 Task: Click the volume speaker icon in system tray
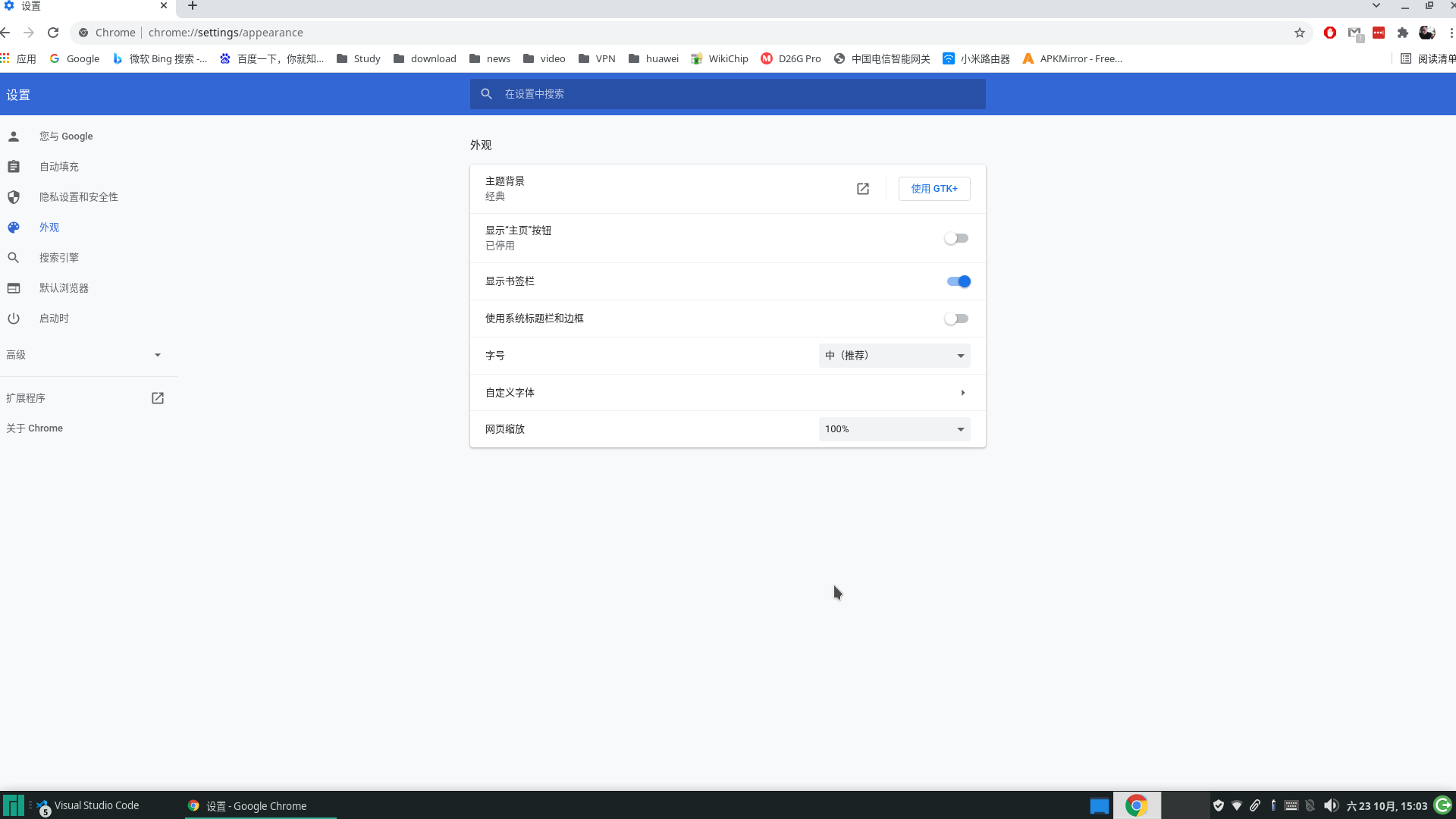pyautogui.click(x=1331, y=805)
